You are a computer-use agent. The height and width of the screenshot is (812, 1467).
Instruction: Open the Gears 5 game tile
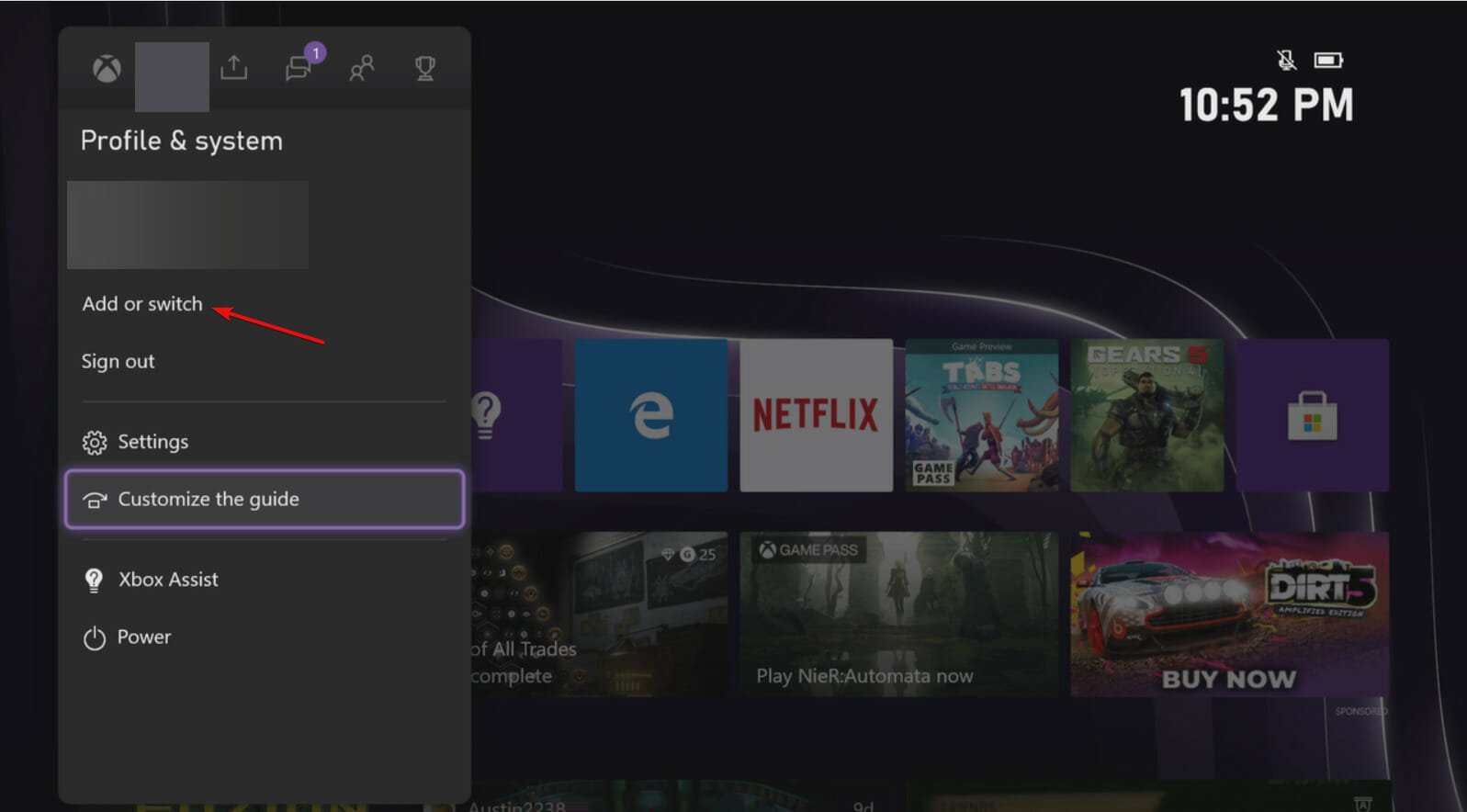pos(1147,415)
